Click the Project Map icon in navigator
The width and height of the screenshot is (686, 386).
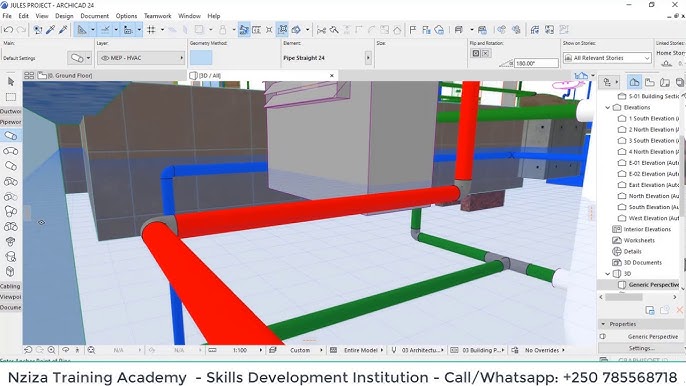click(634, 82)
